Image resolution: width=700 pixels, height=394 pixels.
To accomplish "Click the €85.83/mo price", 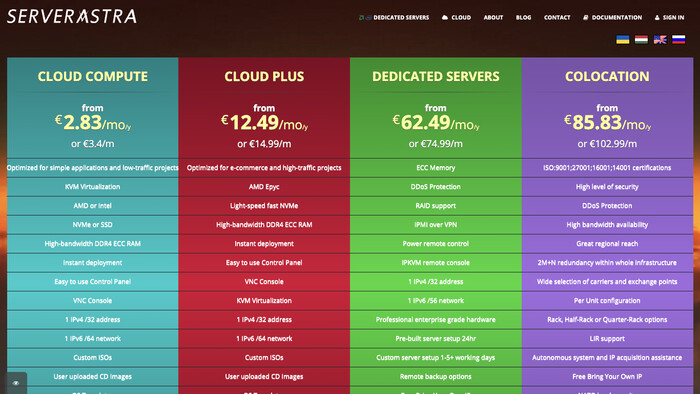I will 607,123.
